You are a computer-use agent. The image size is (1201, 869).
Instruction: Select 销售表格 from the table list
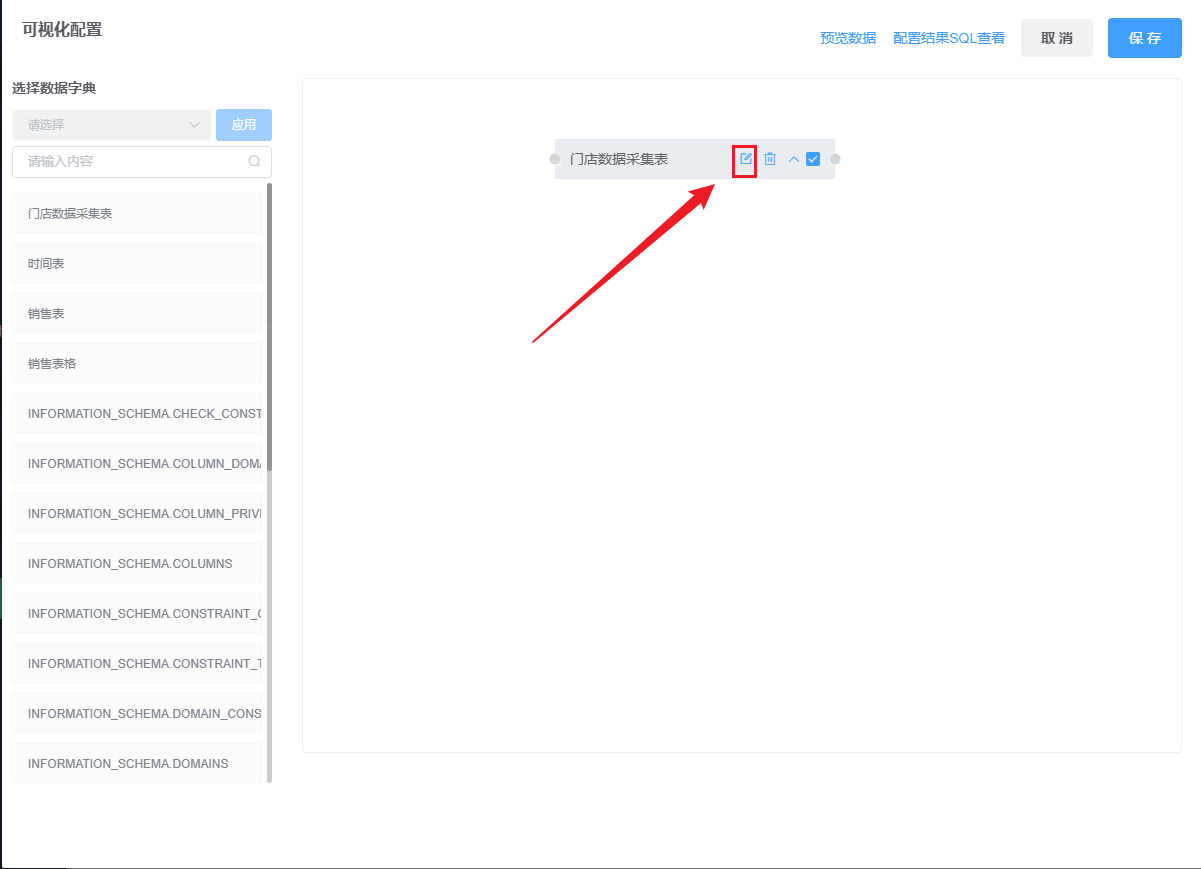pyautogui.click(x=137, y=363)
